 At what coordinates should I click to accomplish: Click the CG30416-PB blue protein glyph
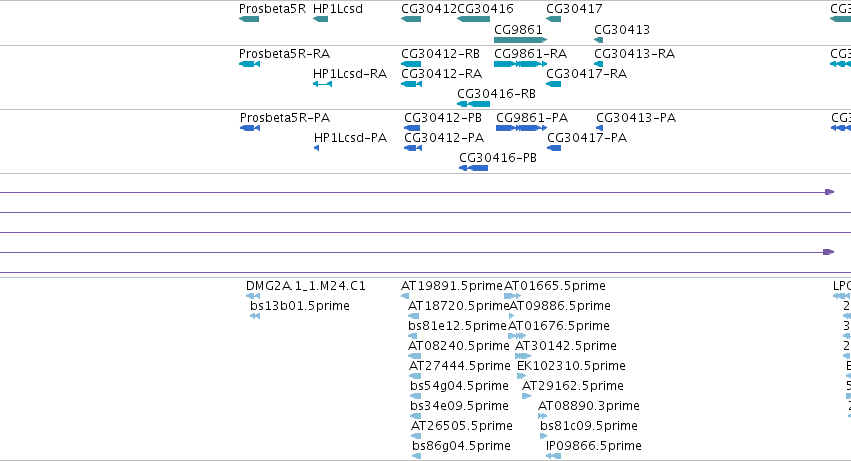[x=473, y=168]
